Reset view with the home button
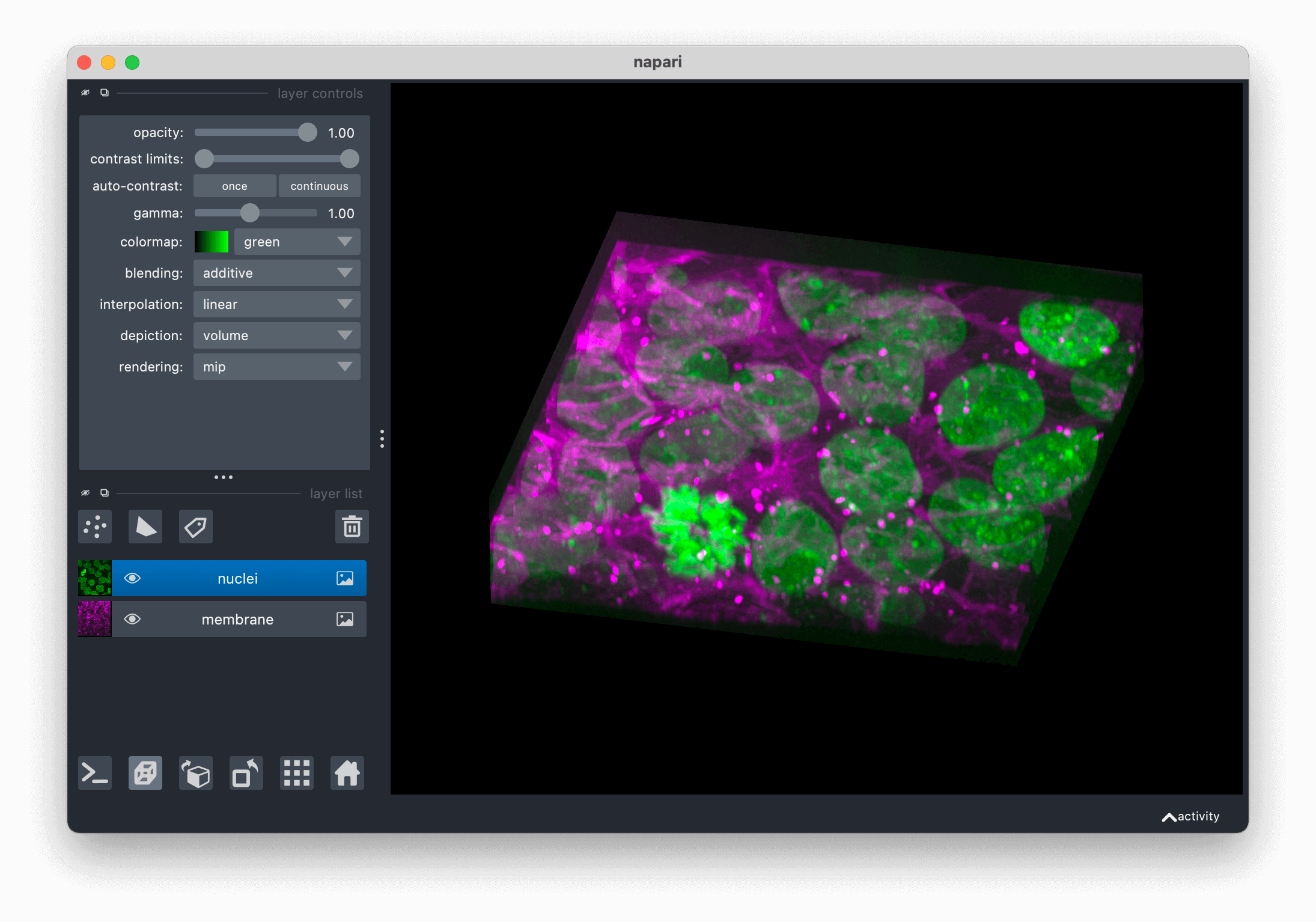 [x=347, y=773]
